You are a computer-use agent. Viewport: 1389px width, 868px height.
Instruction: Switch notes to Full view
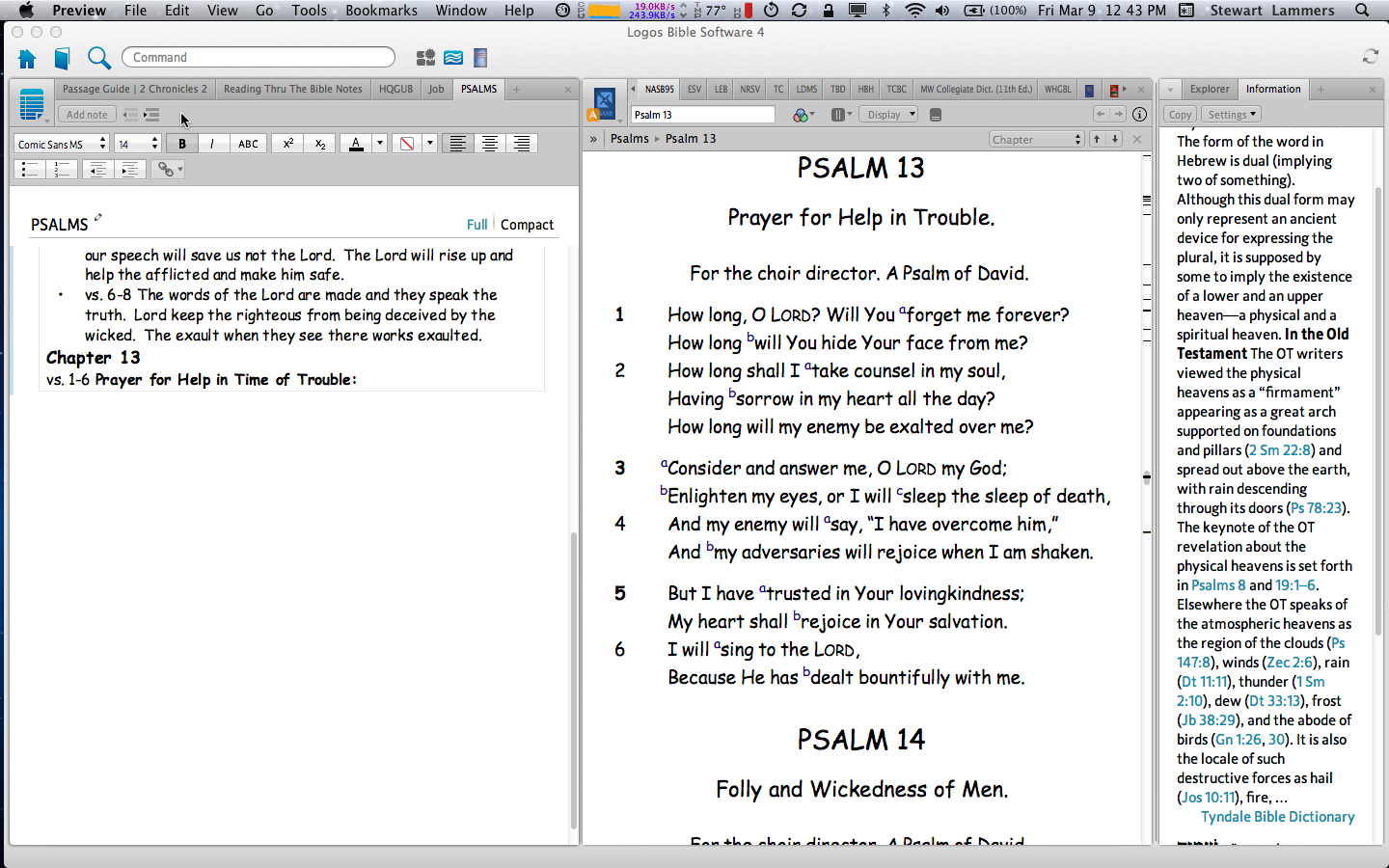(477, 225)
